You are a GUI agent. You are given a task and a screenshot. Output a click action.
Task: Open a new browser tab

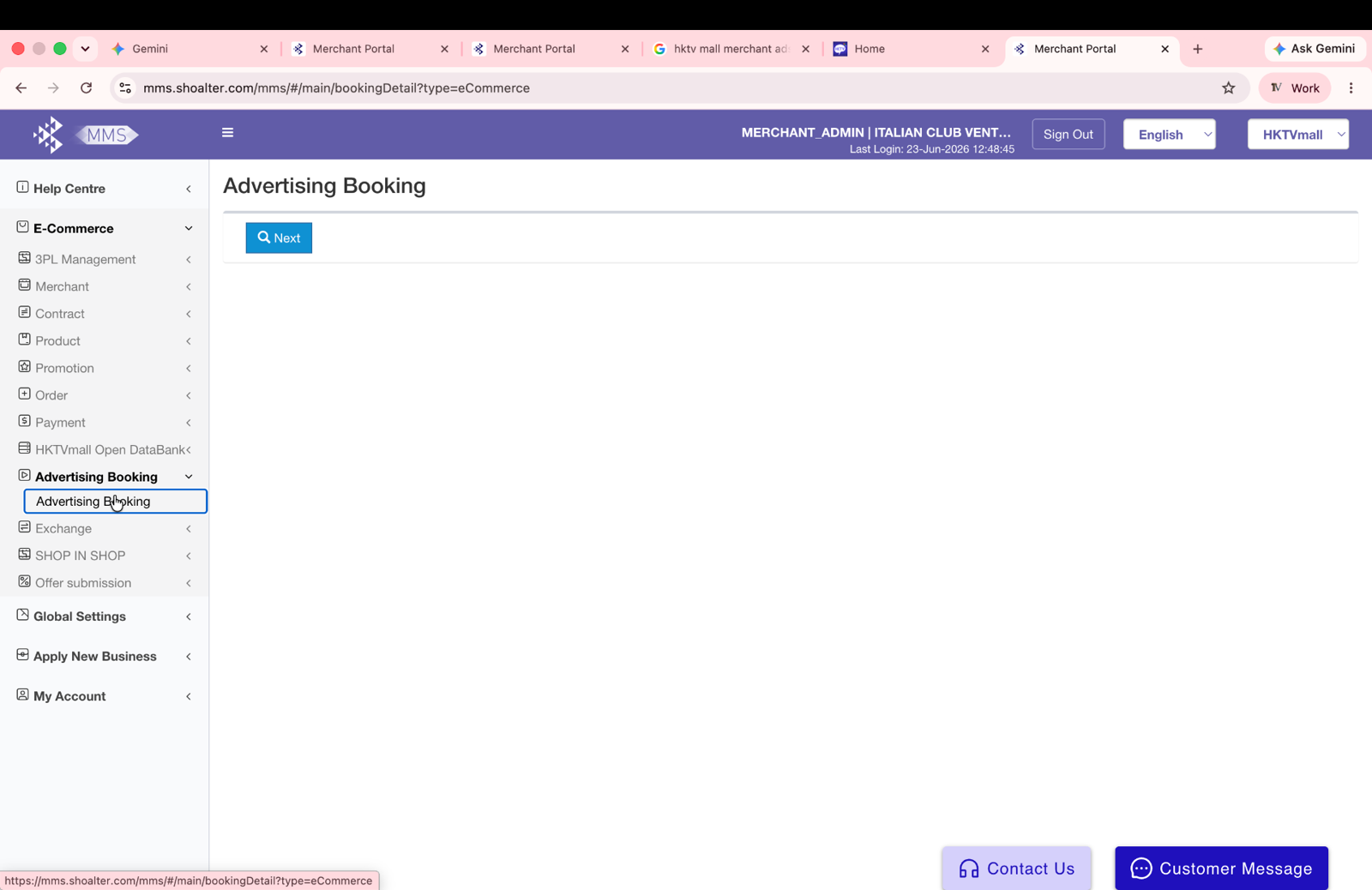1197,49
